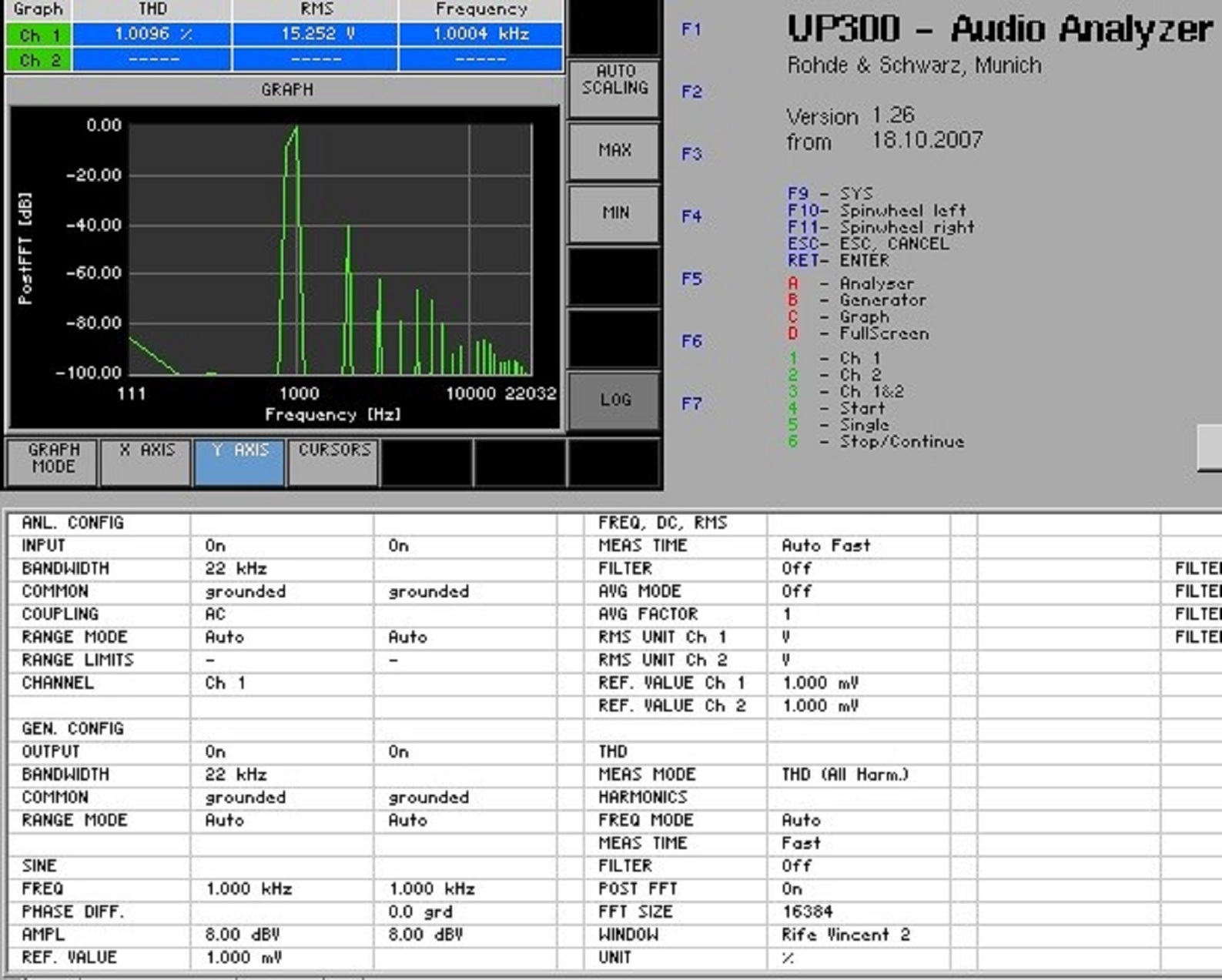
Task: Click the GRAPH panel title bar
Action: click(286, 90)
